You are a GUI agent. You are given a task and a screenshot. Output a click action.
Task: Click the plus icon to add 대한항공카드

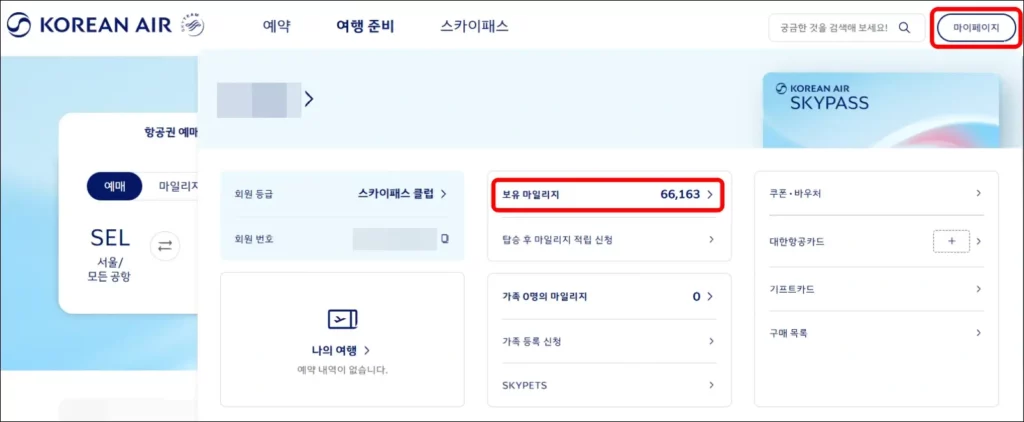click(951, 241)
